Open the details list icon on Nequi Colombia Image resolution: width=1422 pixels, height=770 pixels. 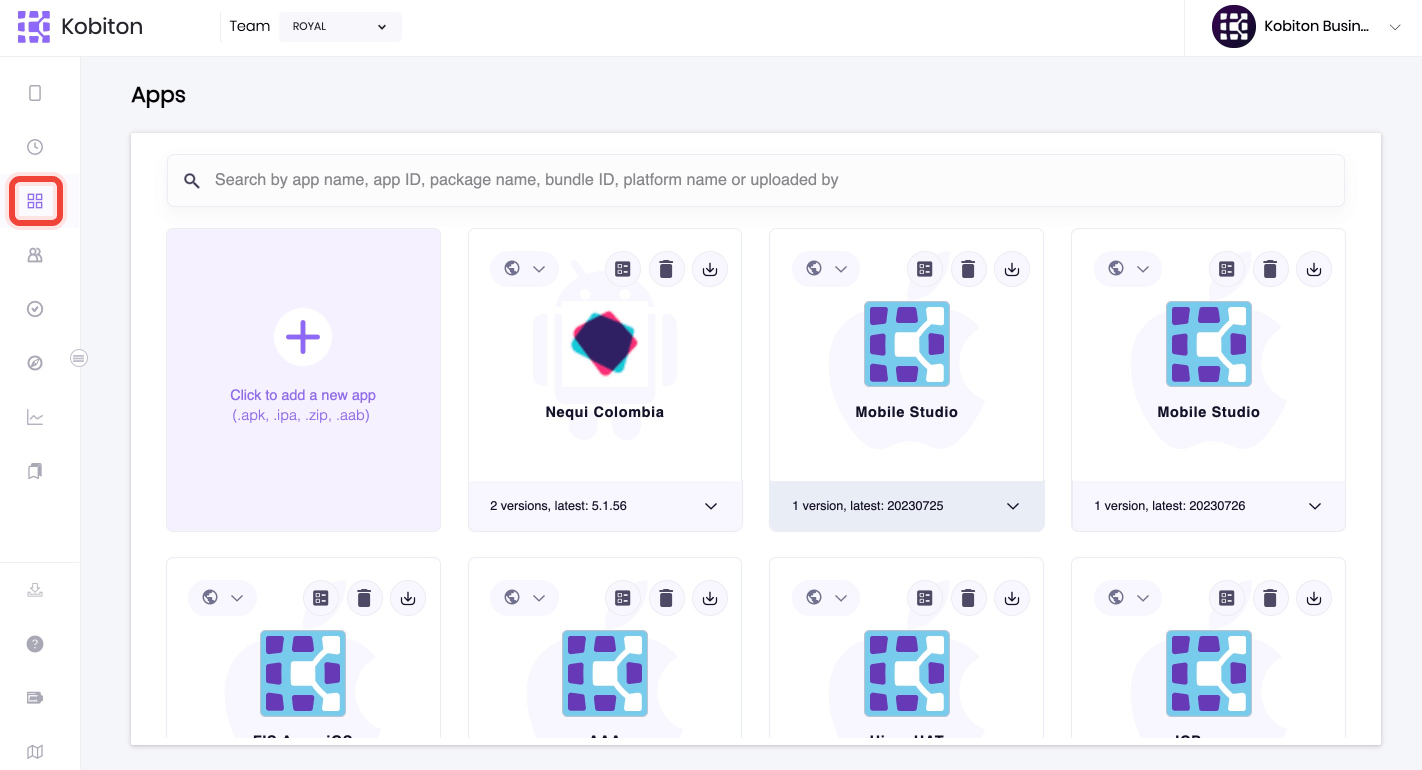(623, 269)
